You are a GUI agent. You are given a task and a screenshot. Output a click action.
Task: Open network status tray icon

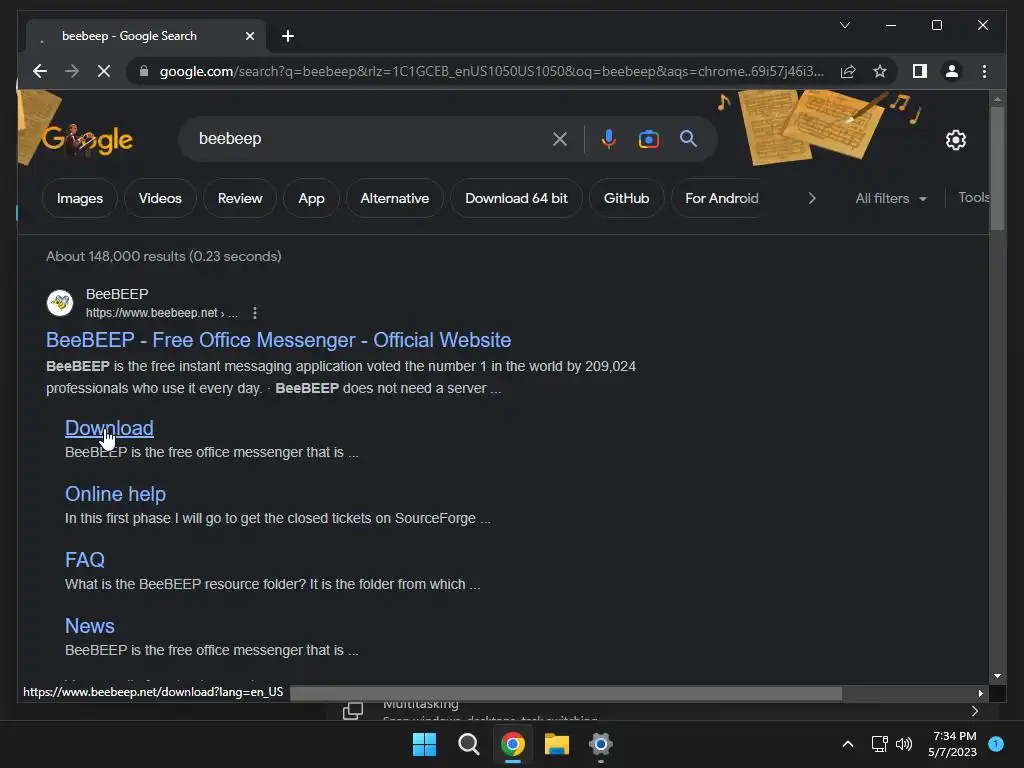click(x=880, y=744)
